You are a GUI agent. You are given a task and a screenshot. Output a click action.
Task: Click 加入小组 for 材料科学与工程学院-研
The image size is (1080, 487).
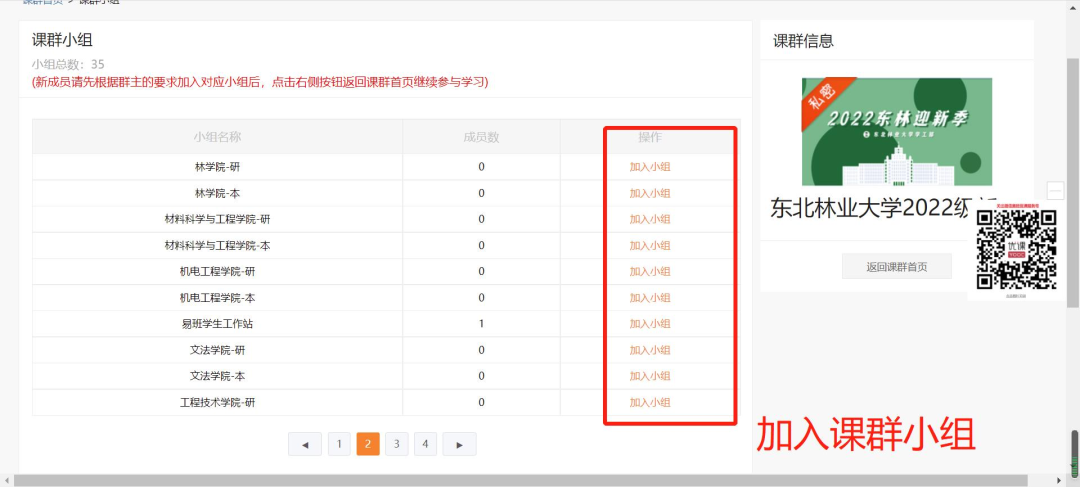pos(650,219)
